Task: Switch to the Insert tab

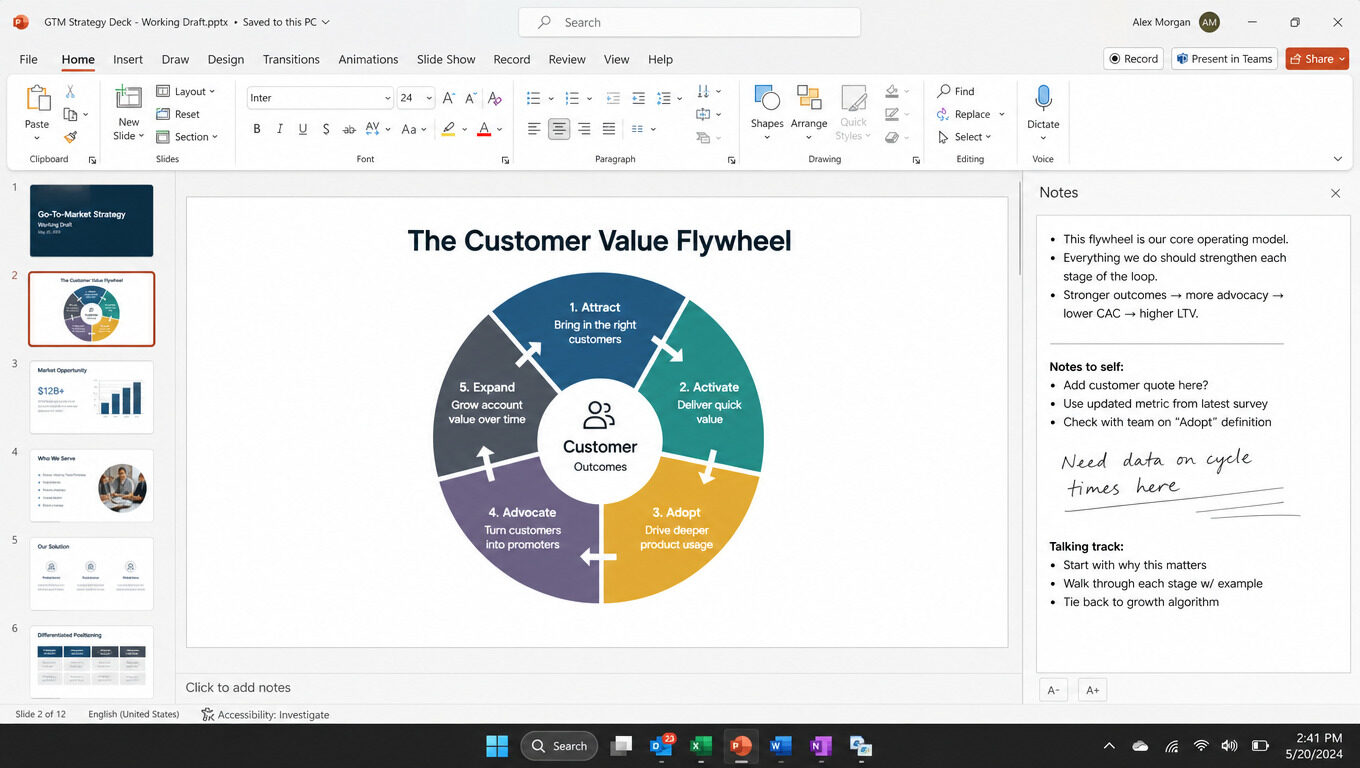Action: [x=128, y=59]
